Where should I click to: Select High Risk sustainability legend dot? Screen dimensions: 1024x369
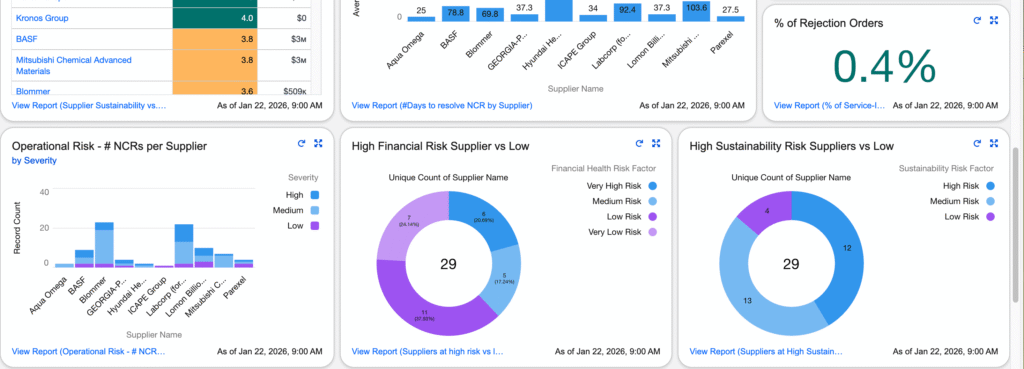pos(991,186)
